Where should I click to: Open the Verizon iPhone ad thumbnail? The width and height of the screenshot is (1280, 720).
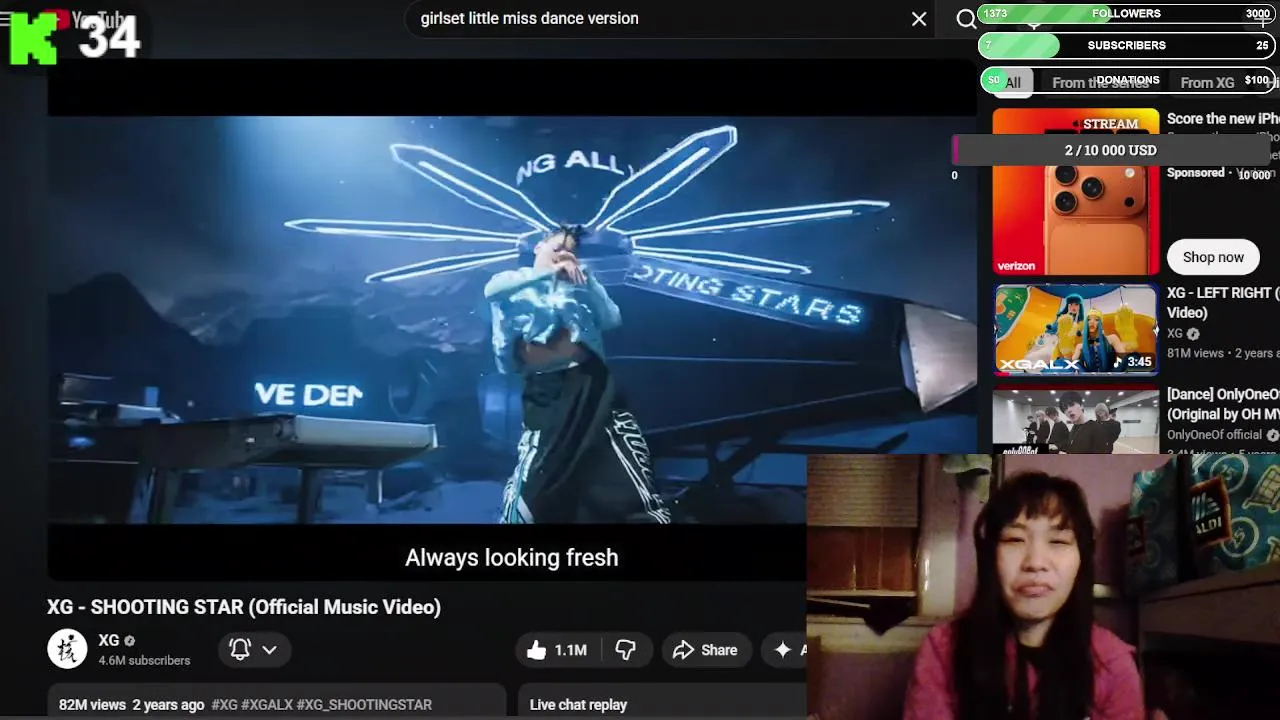[1076, 192]
